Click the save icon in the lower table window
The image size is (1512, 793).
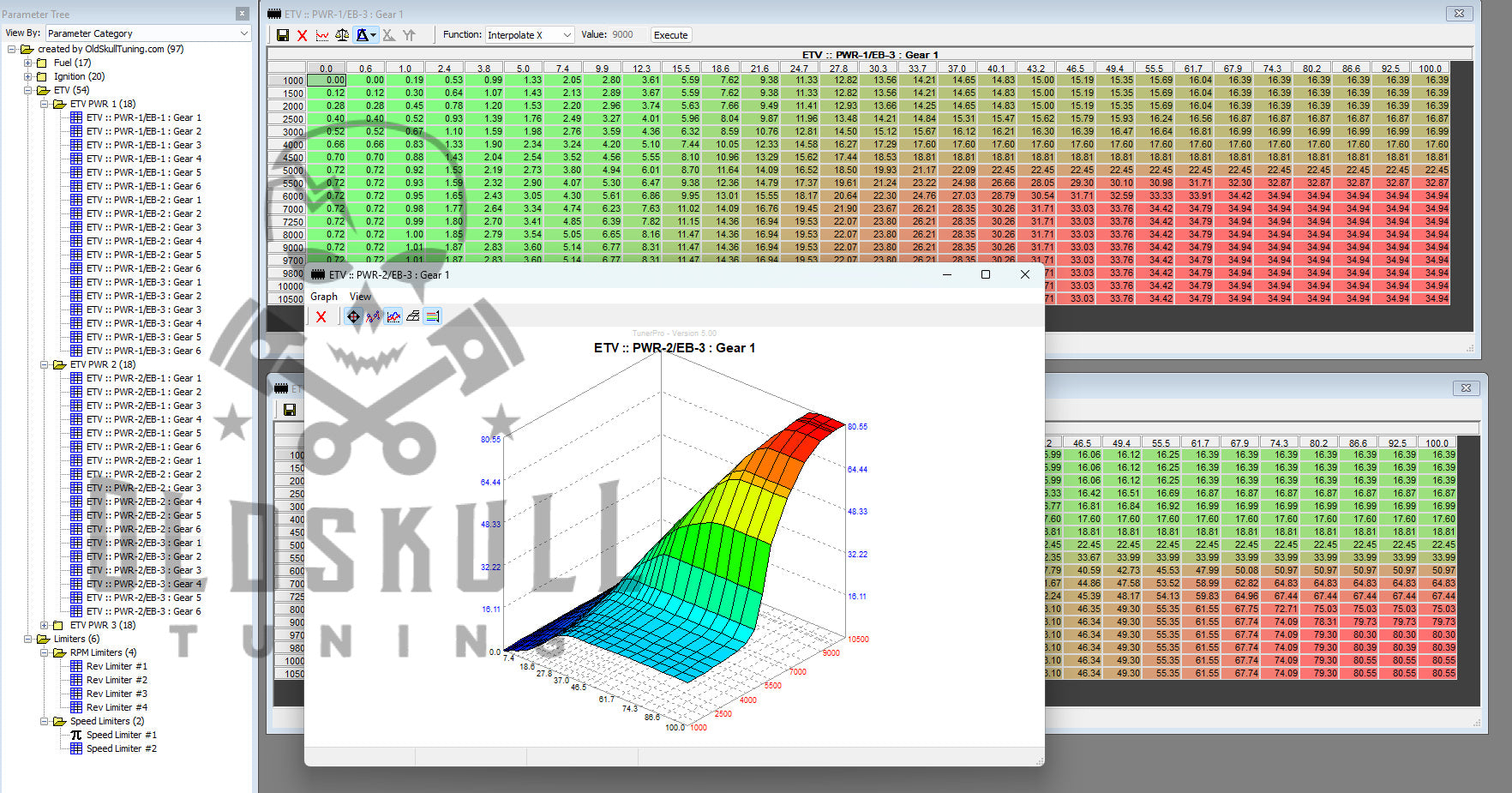[x=289, y=410]
